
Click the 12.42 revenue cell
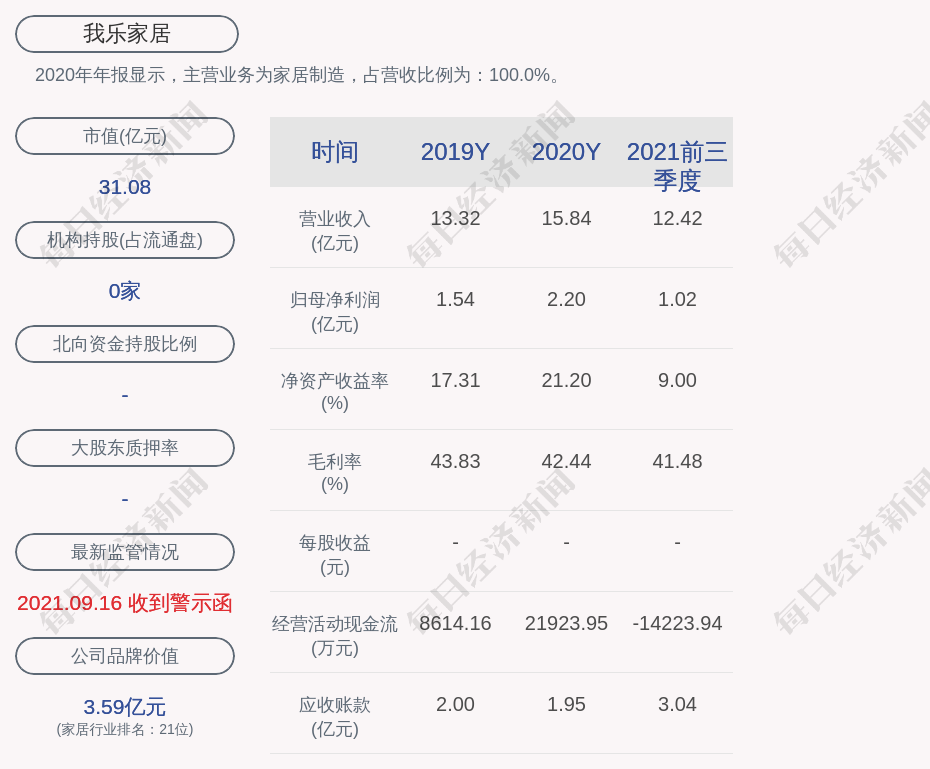click(x=677, y=219)
